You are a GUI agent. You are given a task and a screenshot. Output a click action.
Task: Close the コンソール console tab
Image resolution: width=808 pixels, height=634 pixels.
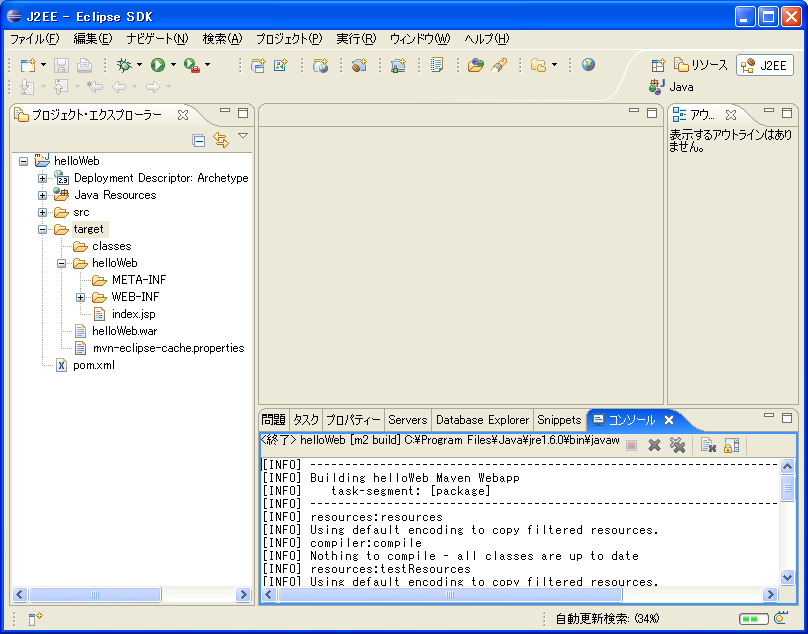[x=669, y=420]
